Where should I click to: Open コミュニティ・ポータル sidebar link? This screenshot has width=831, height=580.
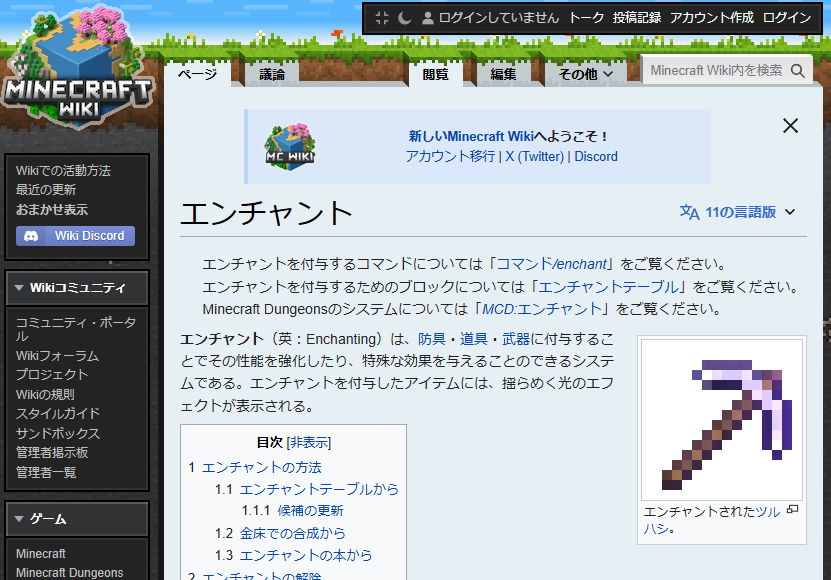click(76, 329)
